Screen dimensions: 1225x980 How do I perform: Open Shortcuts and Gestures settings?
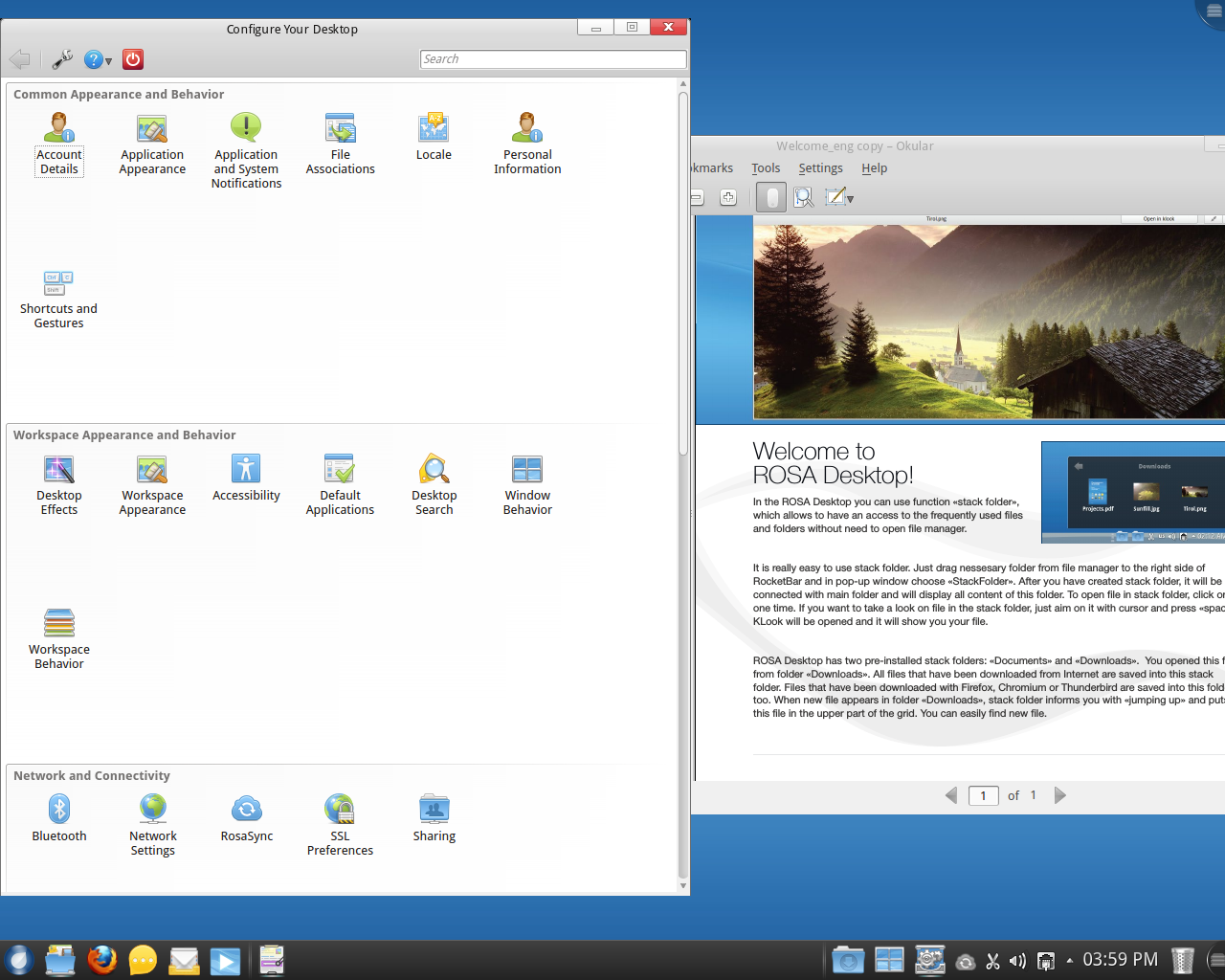pyautogui.click(x=59, y=299)
